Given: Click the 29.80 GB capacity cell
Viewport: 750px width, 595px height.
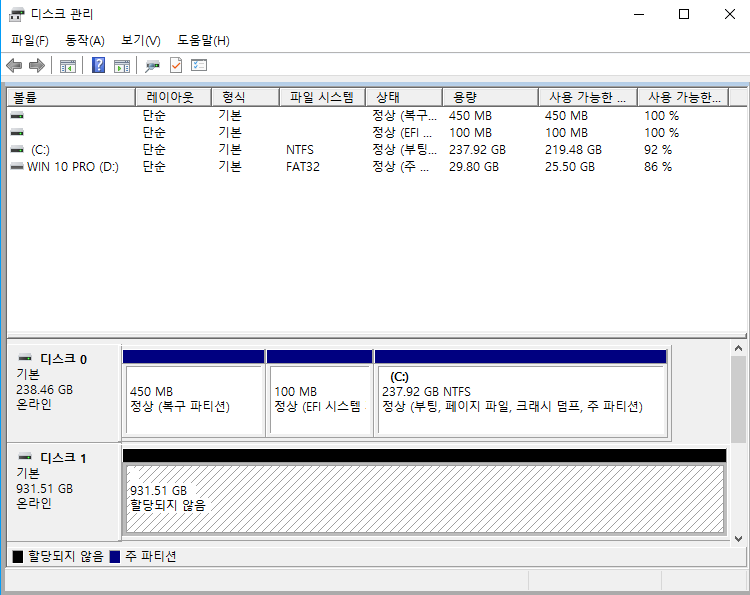Looking at the screenshot, I should click(x=474, y=166).
